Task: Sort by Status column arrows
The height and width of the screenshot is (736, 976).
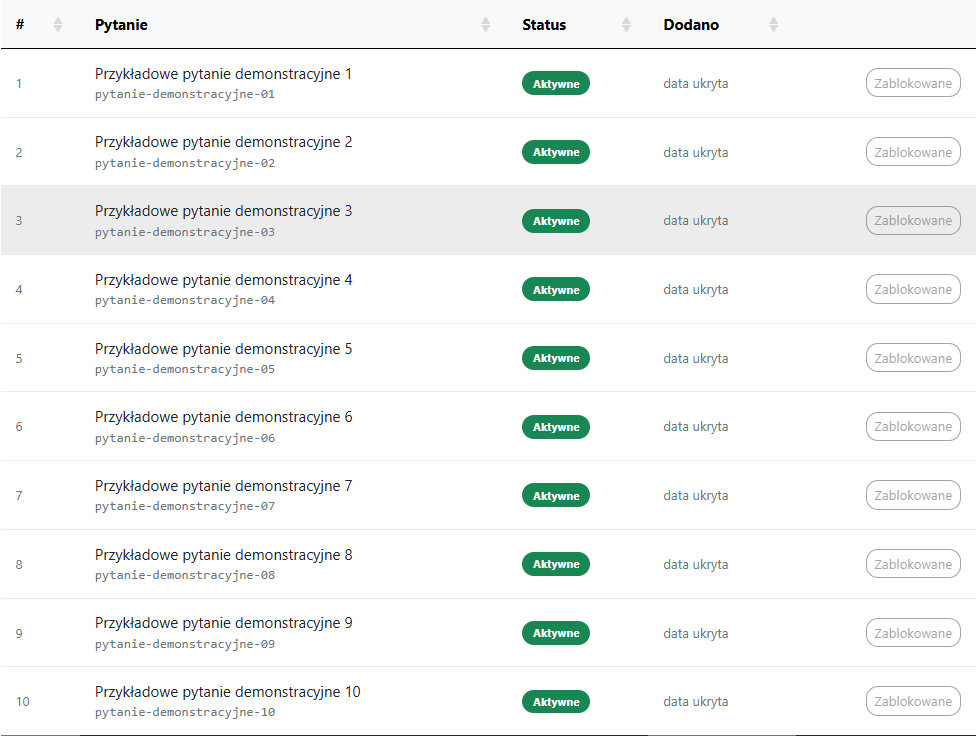Action: (626, 25)
